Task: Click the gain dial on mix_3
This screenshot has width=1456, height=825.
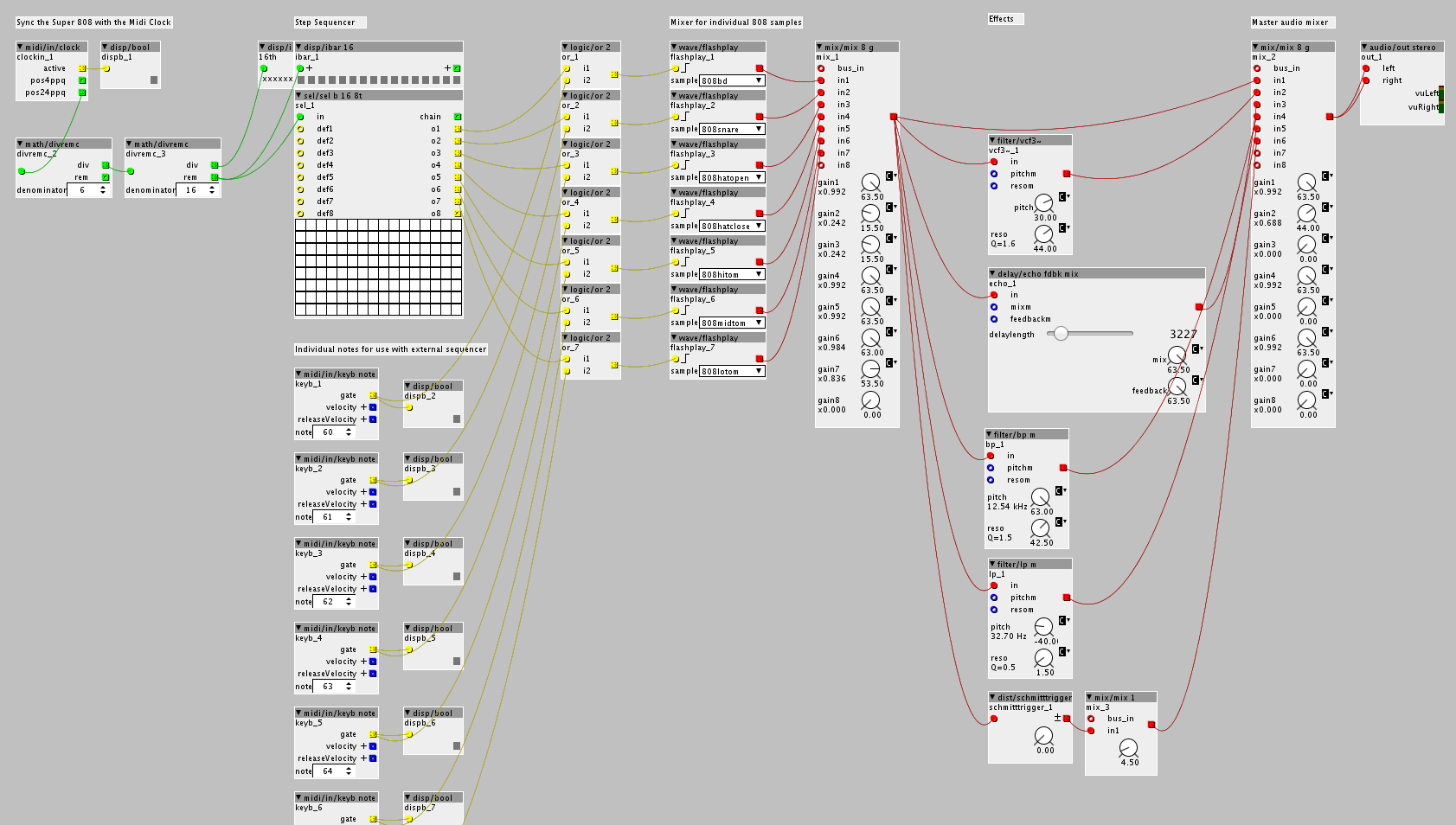Action: [x=1129, y=748]
